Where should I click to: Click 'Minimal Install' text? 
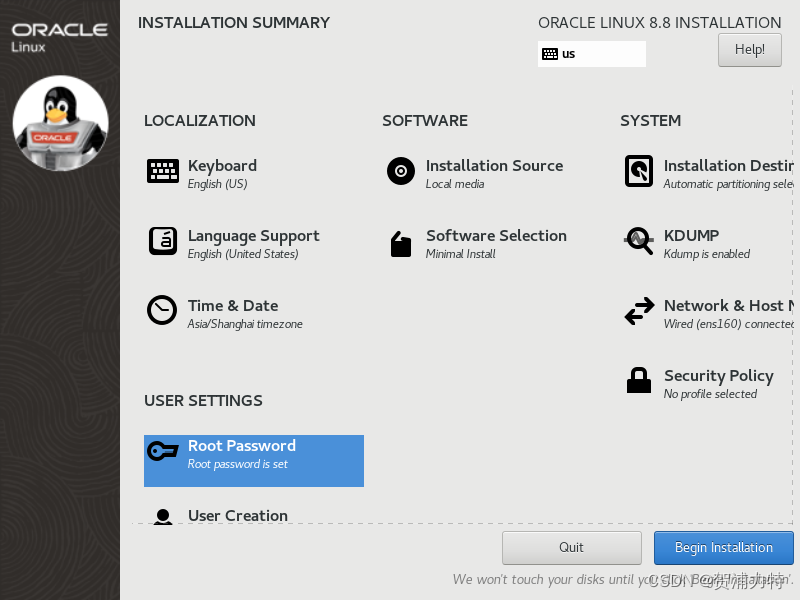coord(460,254)
